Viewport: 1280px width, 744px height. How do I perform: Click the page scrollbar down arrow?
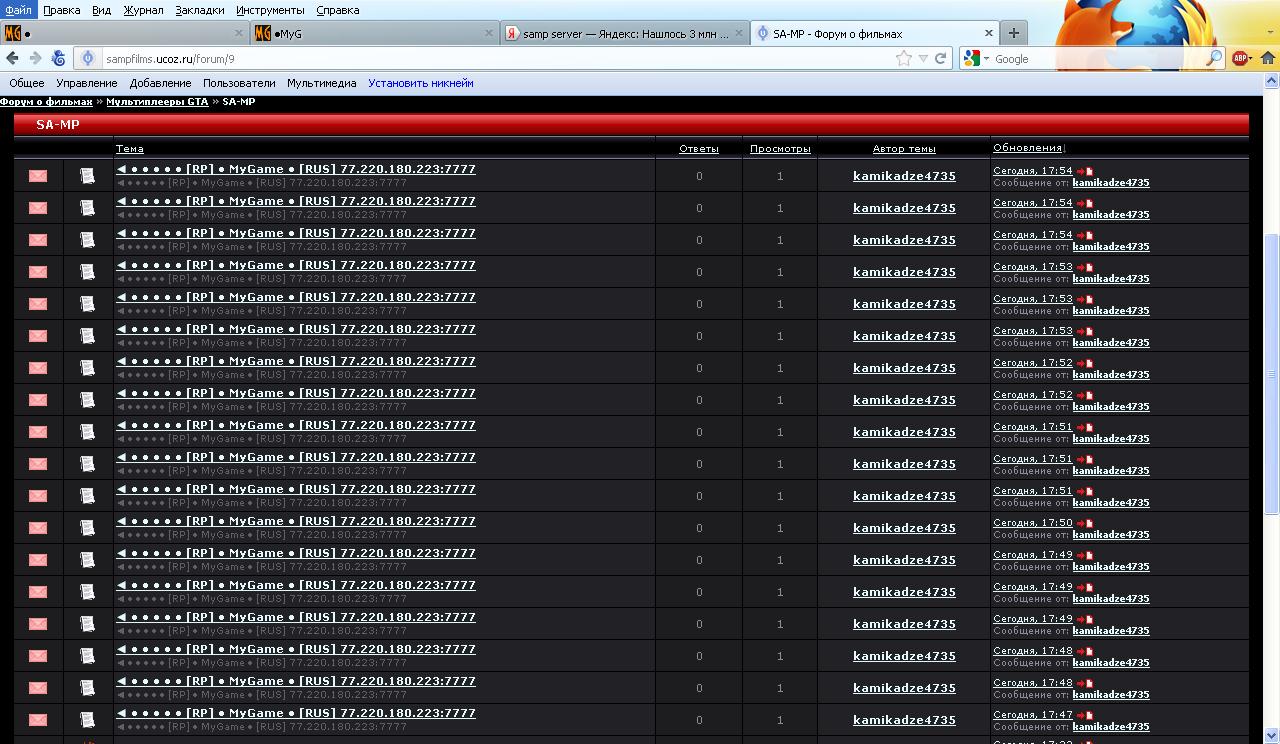click(1272, 736)
